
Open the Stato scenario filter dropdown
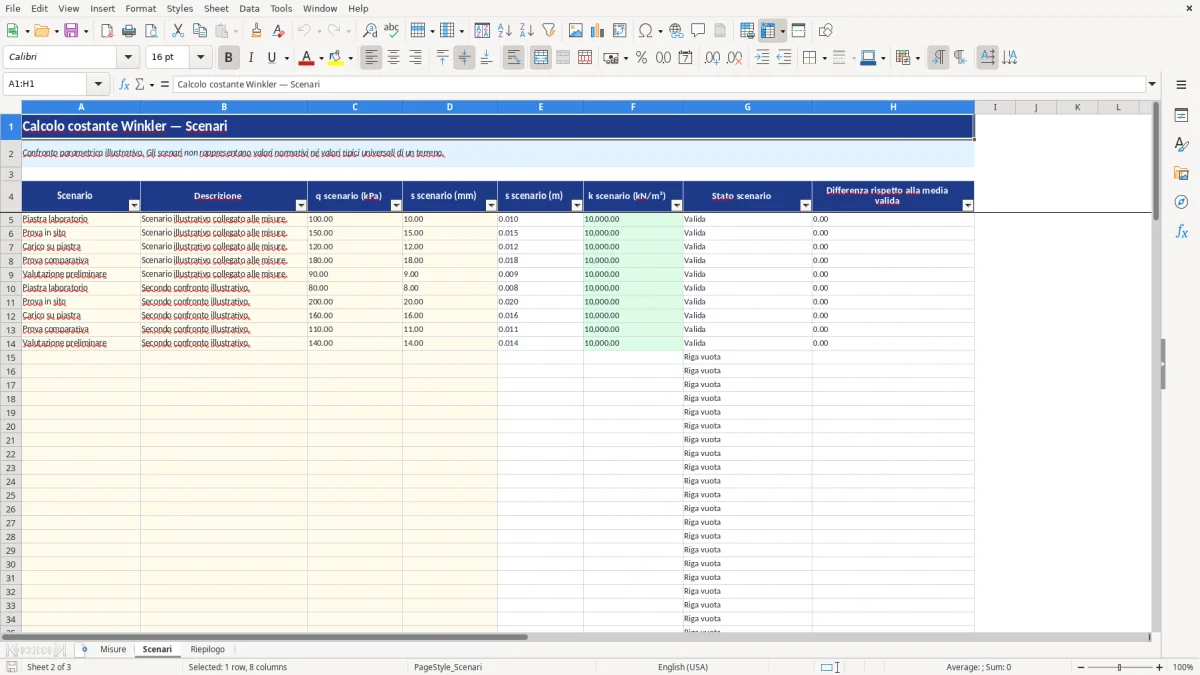tap(806, 205)
